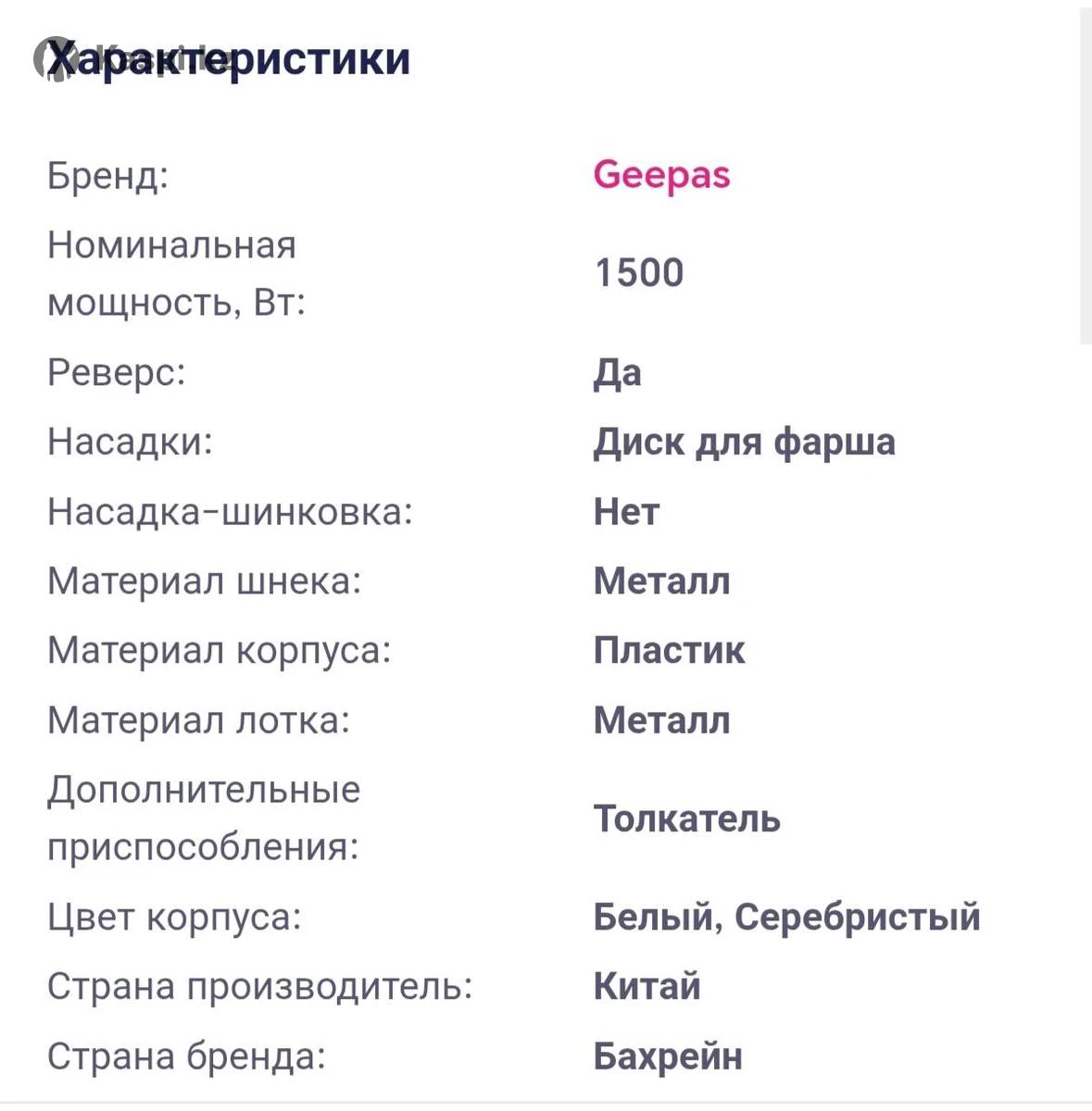
Task: Select the Бренд label
Action: pyautogui.click(x=108, y=175)
